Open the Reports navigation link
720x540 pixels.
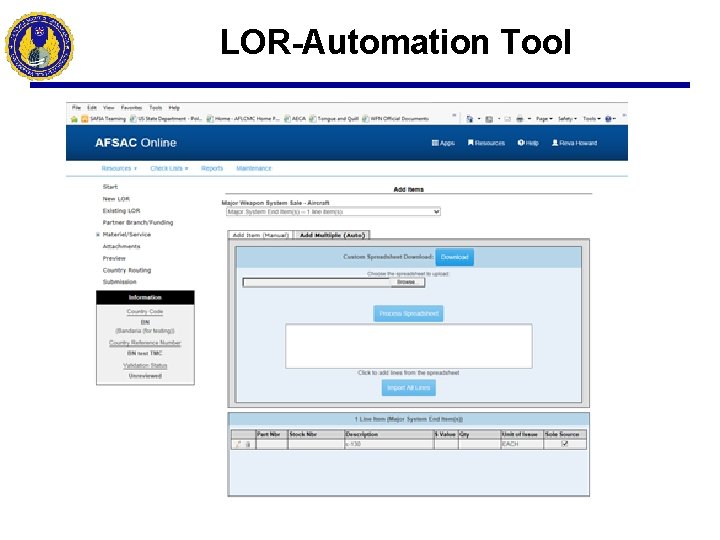tap(212, 169)
